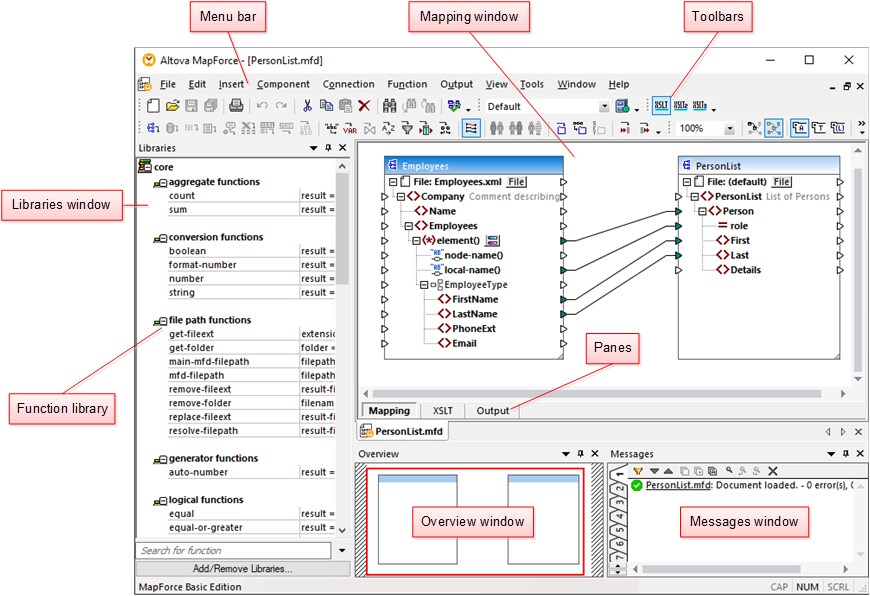The image size is (870, 596).
Task: Toggle Show Annotations button
Action: (799, 128)
